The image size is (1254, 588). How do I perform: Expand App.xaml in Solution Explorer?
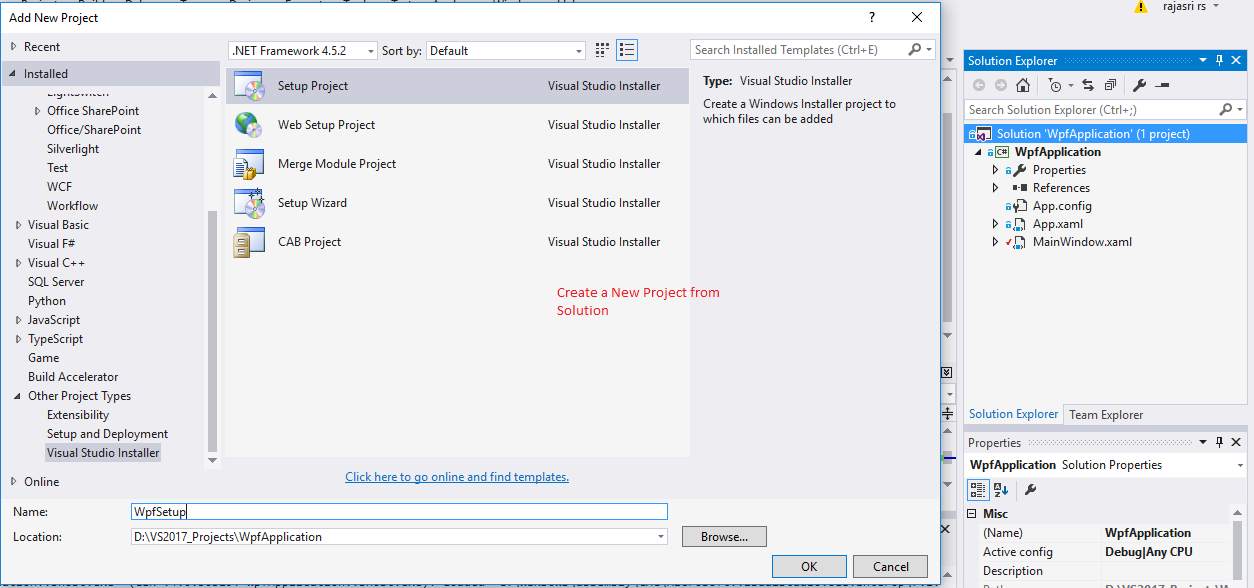995,224
